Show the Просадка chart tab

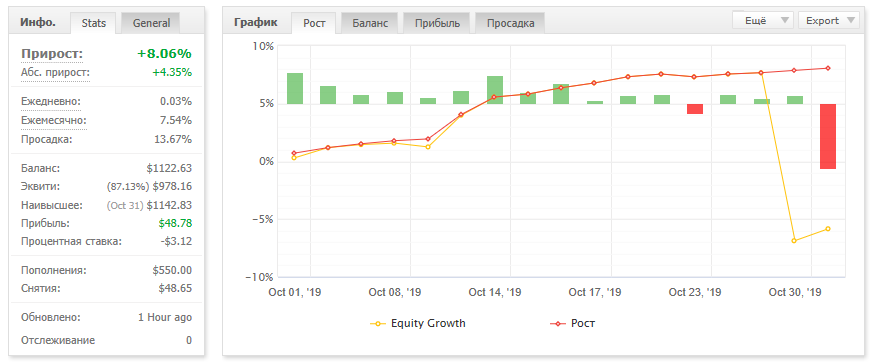[510, 23]
